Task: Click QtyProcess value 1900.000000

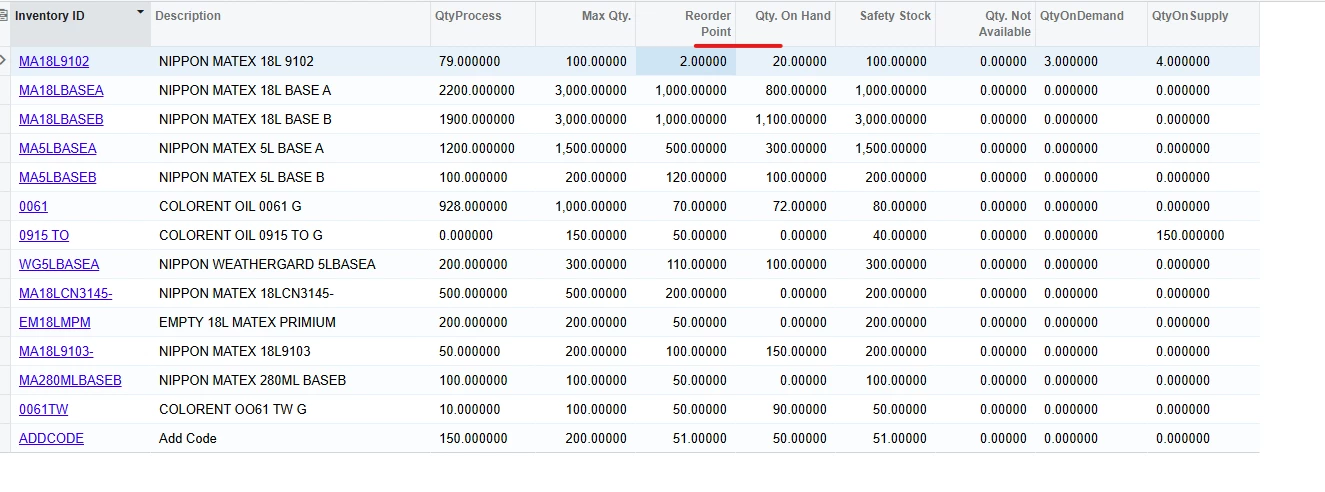Action: (x=477, y=119)
